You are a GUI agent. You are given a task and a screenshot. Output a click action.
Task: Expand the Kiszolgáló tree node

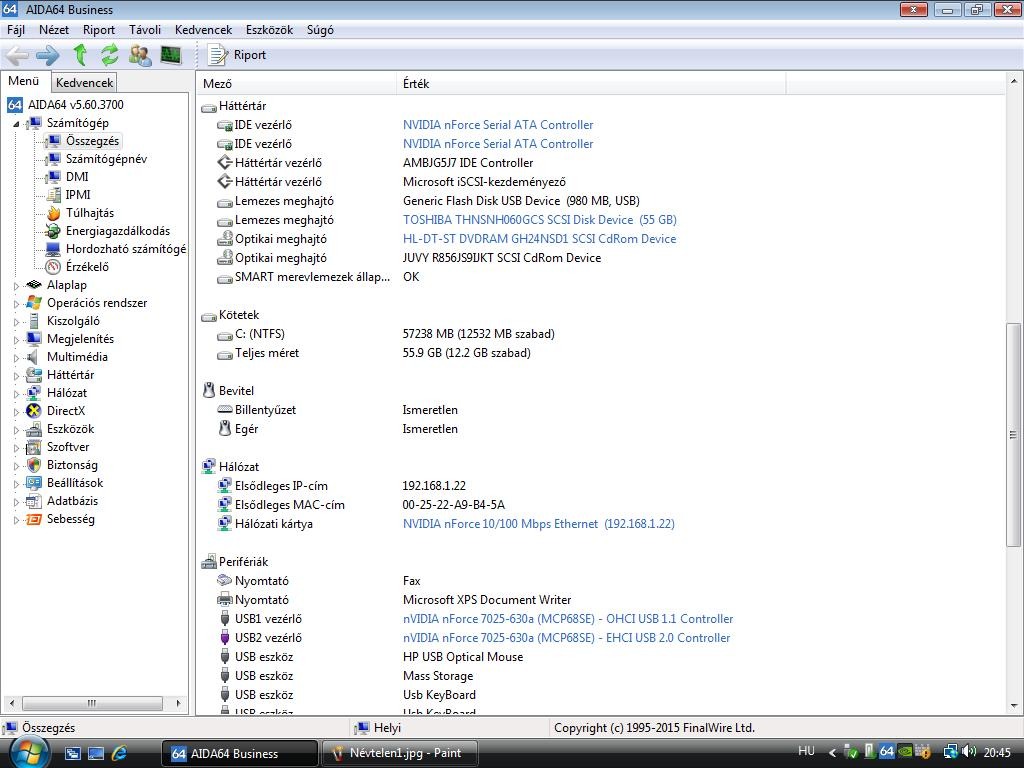[16, 321]
